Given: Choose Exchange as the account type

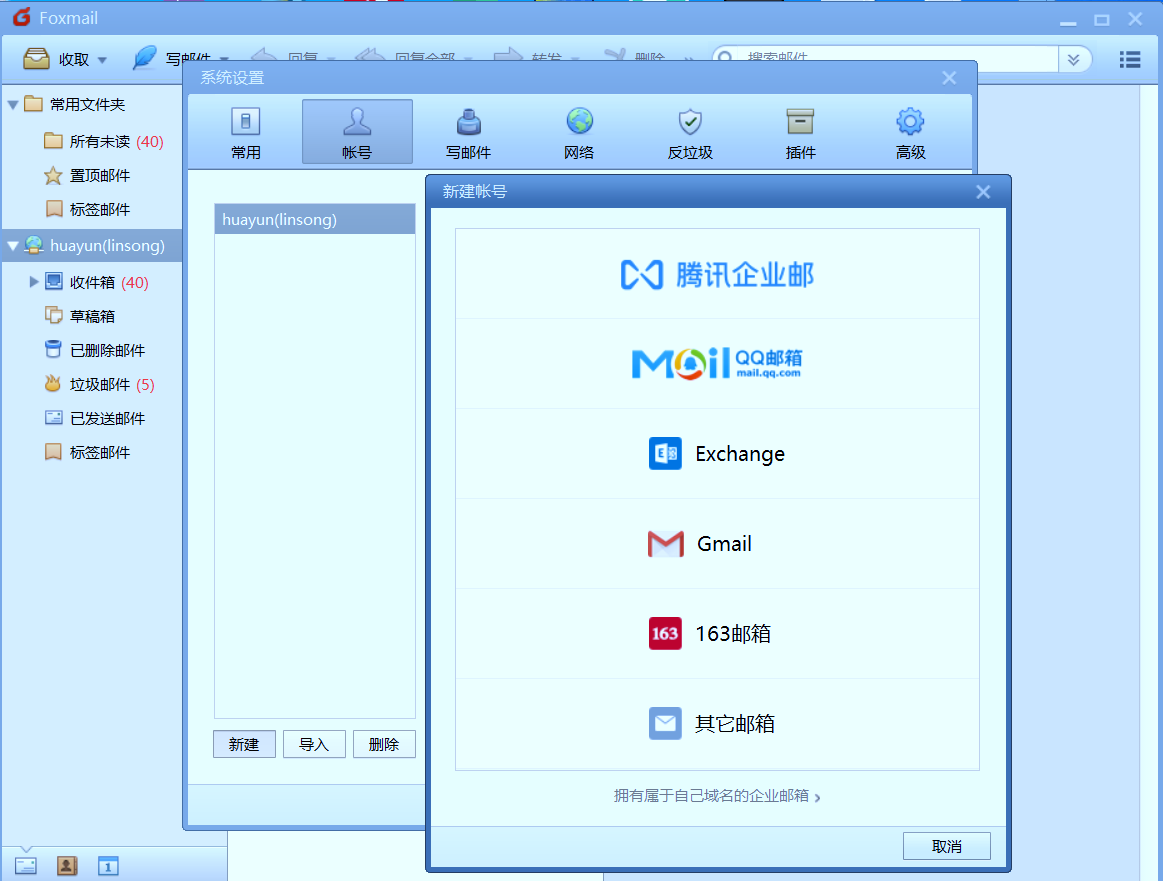Looking at the screenshot, I should 716,453.
